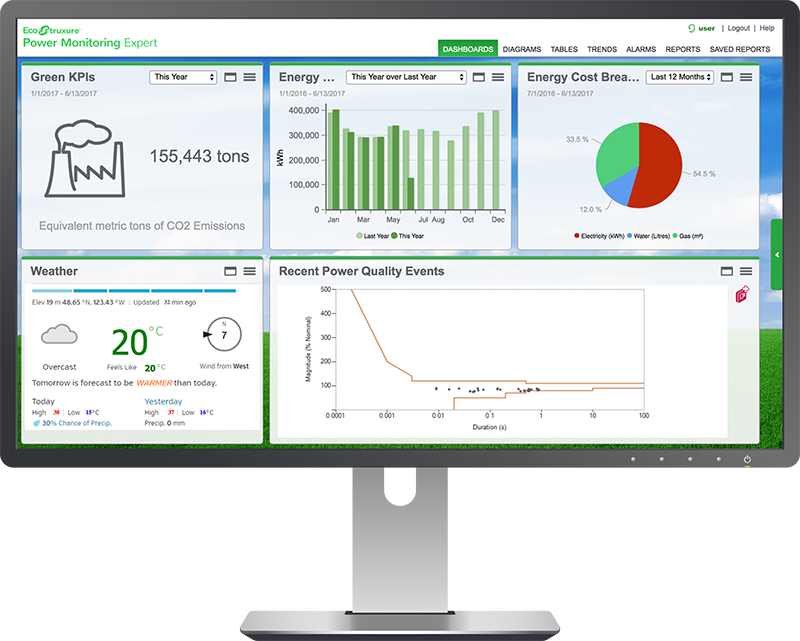The width and height of the screenshot is (800, 641).
Task: Click the 33.5 % pie label
Action: 577,139
